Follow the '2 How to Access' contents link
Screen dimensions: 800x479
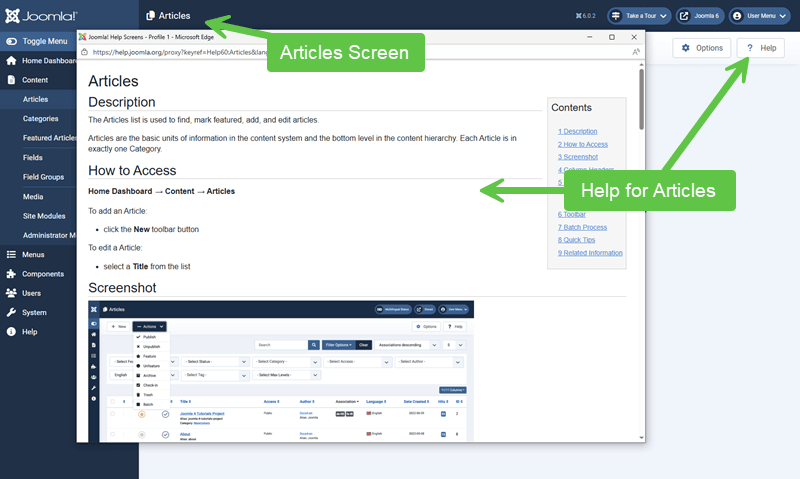583,144
